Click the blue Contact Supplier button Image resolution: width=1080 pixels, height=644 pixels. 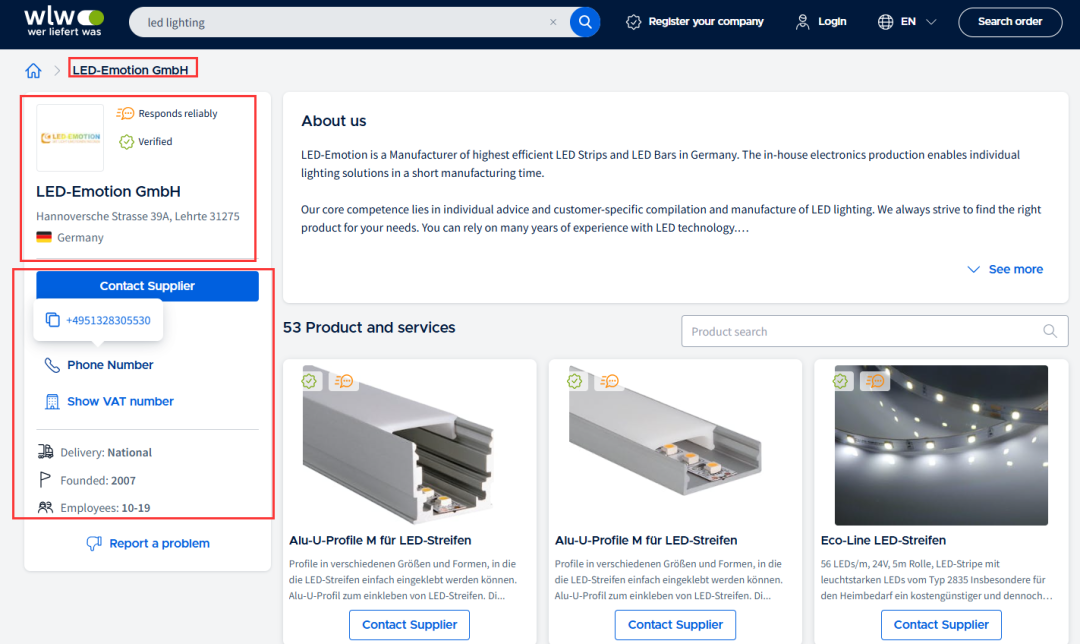tap(147, 286)
